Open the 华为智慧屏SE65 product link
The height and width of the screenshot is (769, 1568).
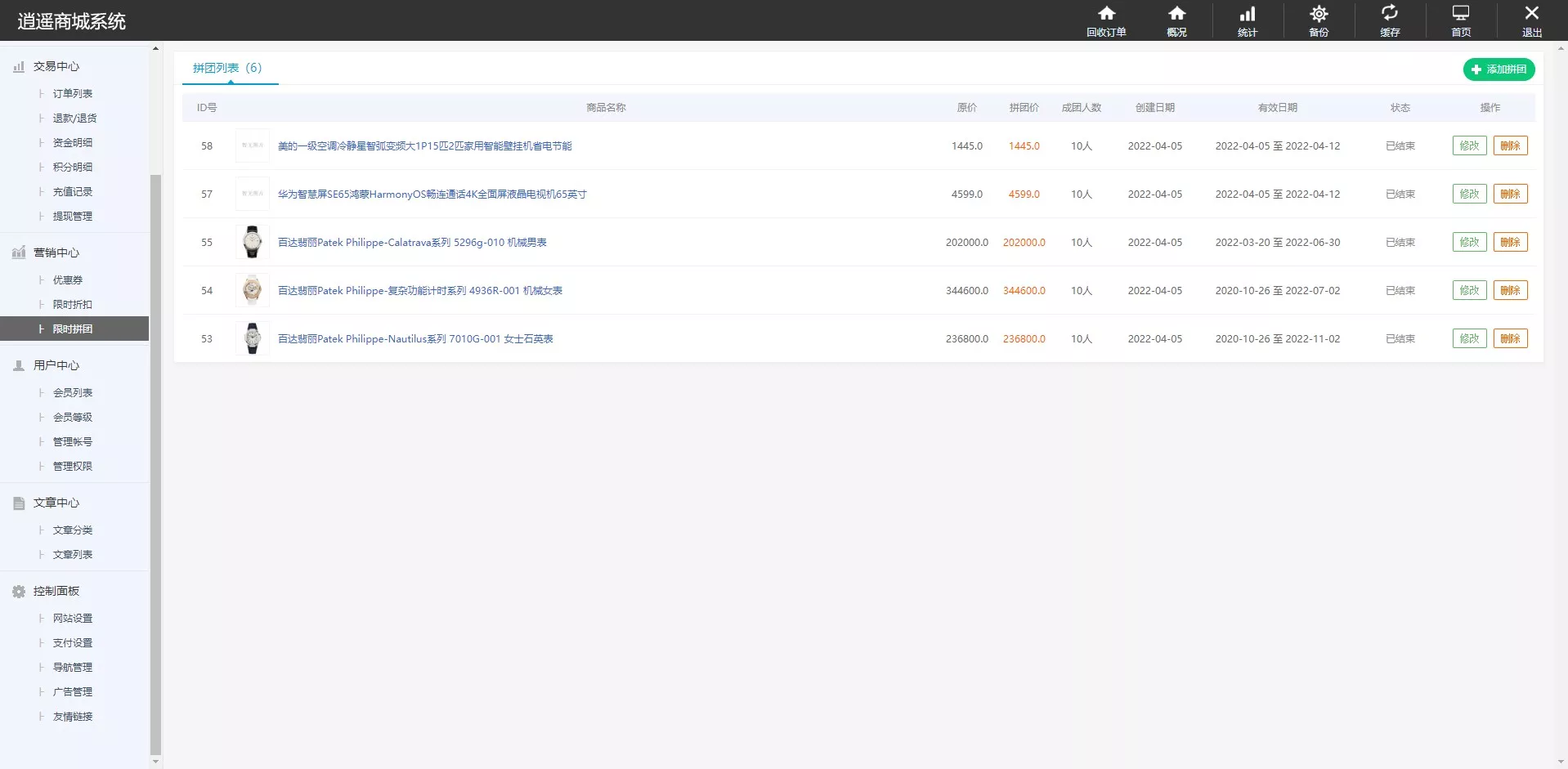432,194
